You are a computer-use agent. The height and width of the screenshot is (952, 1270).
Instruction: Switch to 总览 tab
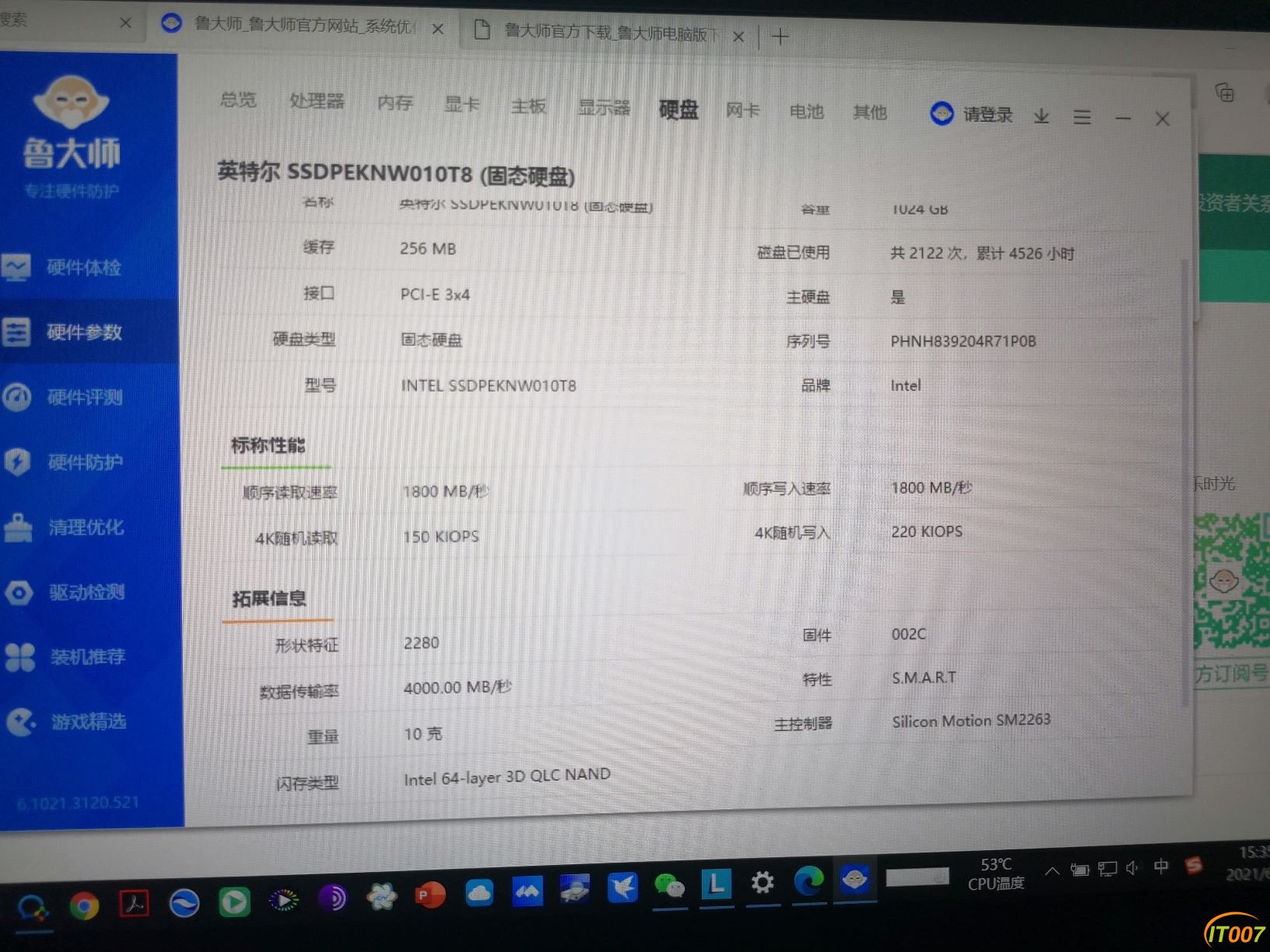(237, 100)
